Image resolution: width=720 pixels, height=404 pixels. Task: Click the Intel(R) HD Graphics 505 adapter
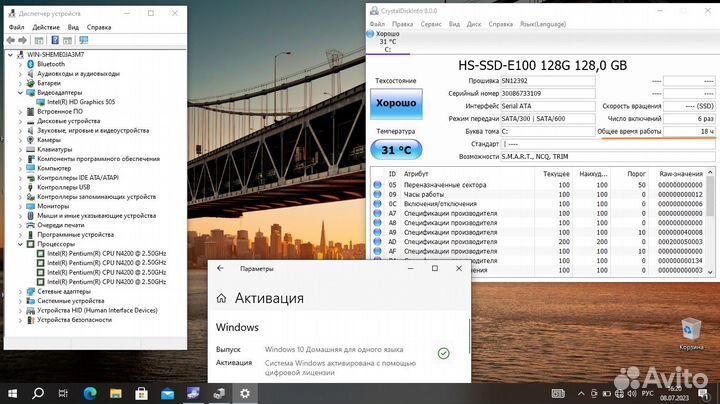[x=81, y=102]
